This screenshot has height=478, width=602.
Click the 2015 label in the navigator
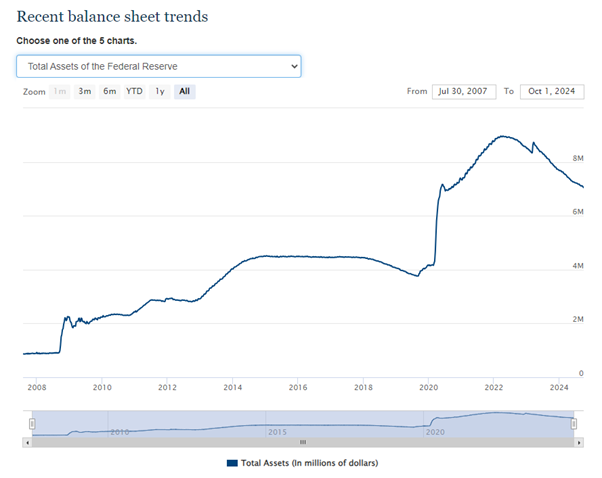pyautogui.click(x=278, y=431)
